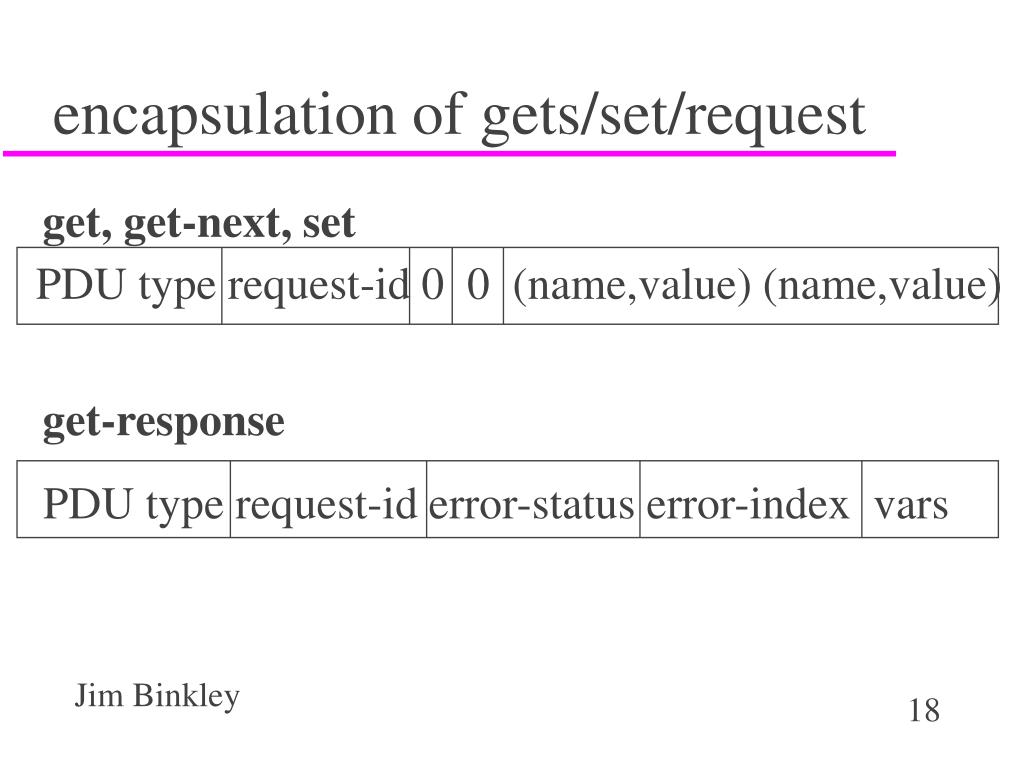1024x768 pixels.
Task: Click the slide number 18
Action: click(x=924, y=711)
